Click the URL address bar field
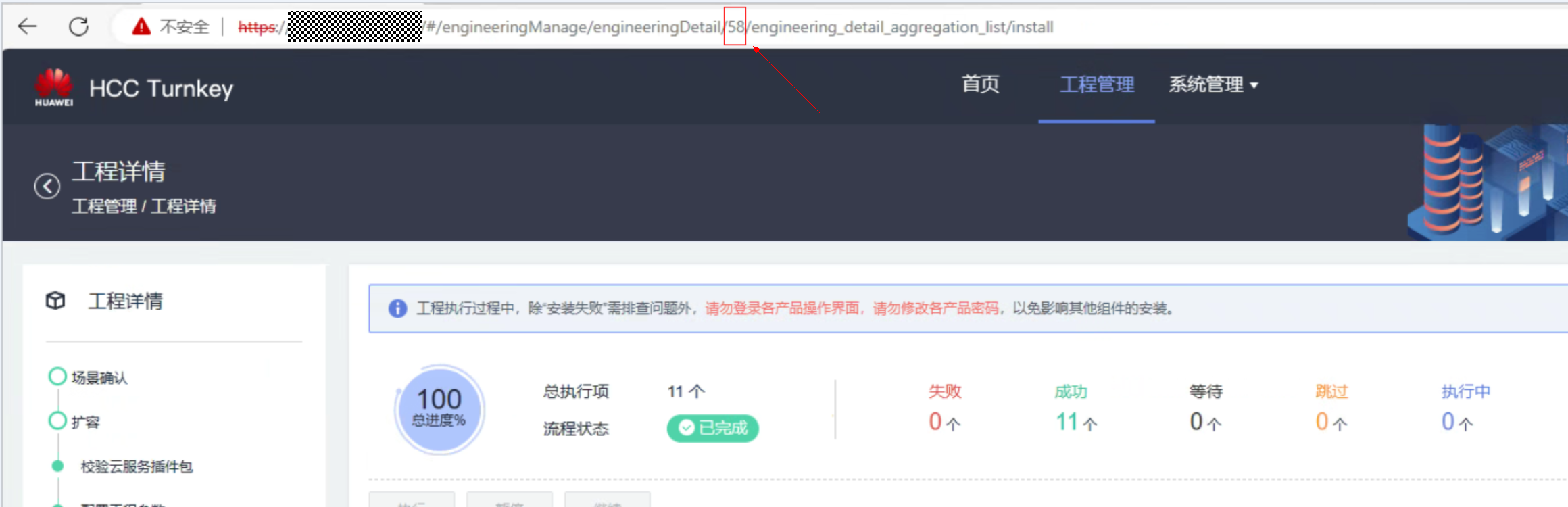1568x507 pixels. 838,26
